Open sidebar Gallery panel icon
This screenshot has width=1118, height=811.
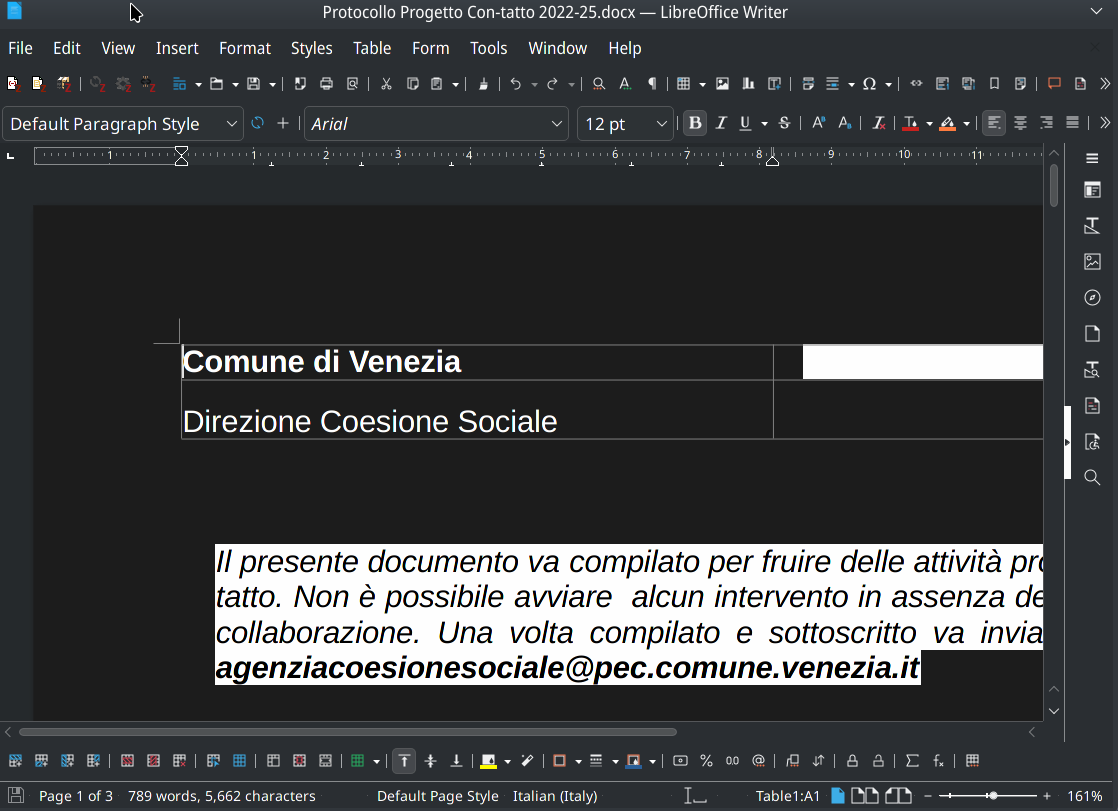coord(1092,262)
